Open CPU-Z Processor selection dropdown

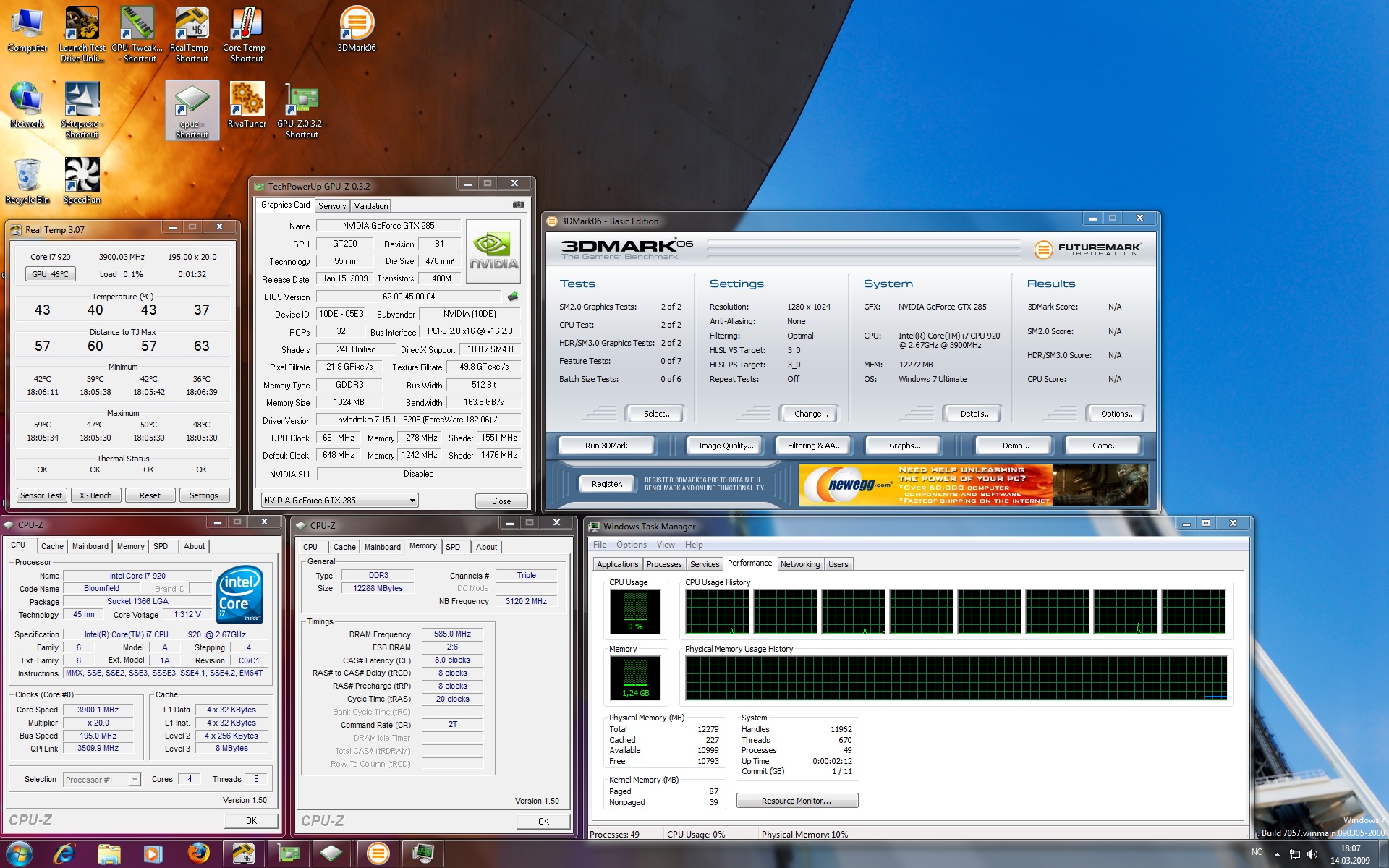(102, 779)
